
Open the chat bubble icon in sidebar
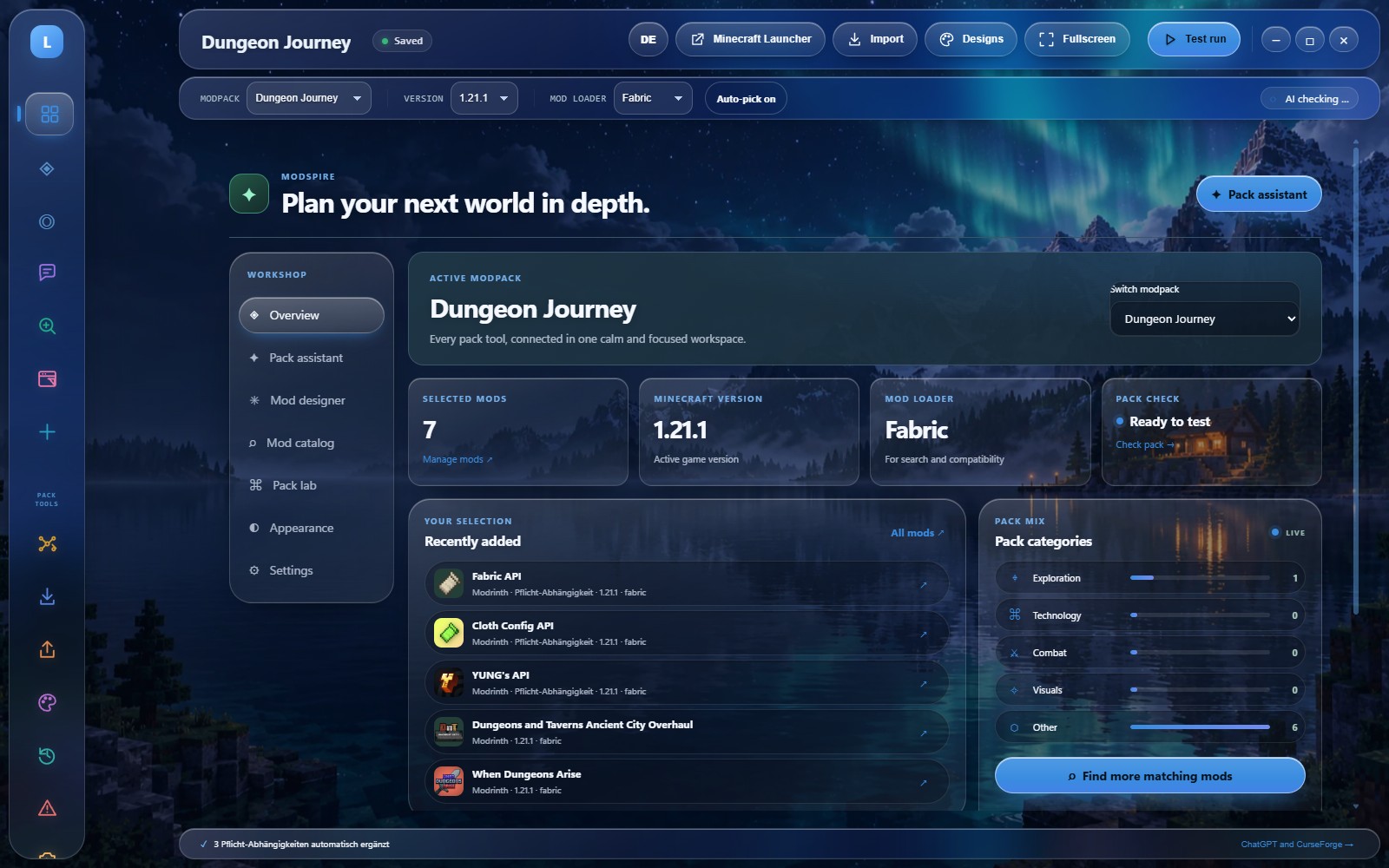coord(48,273)
